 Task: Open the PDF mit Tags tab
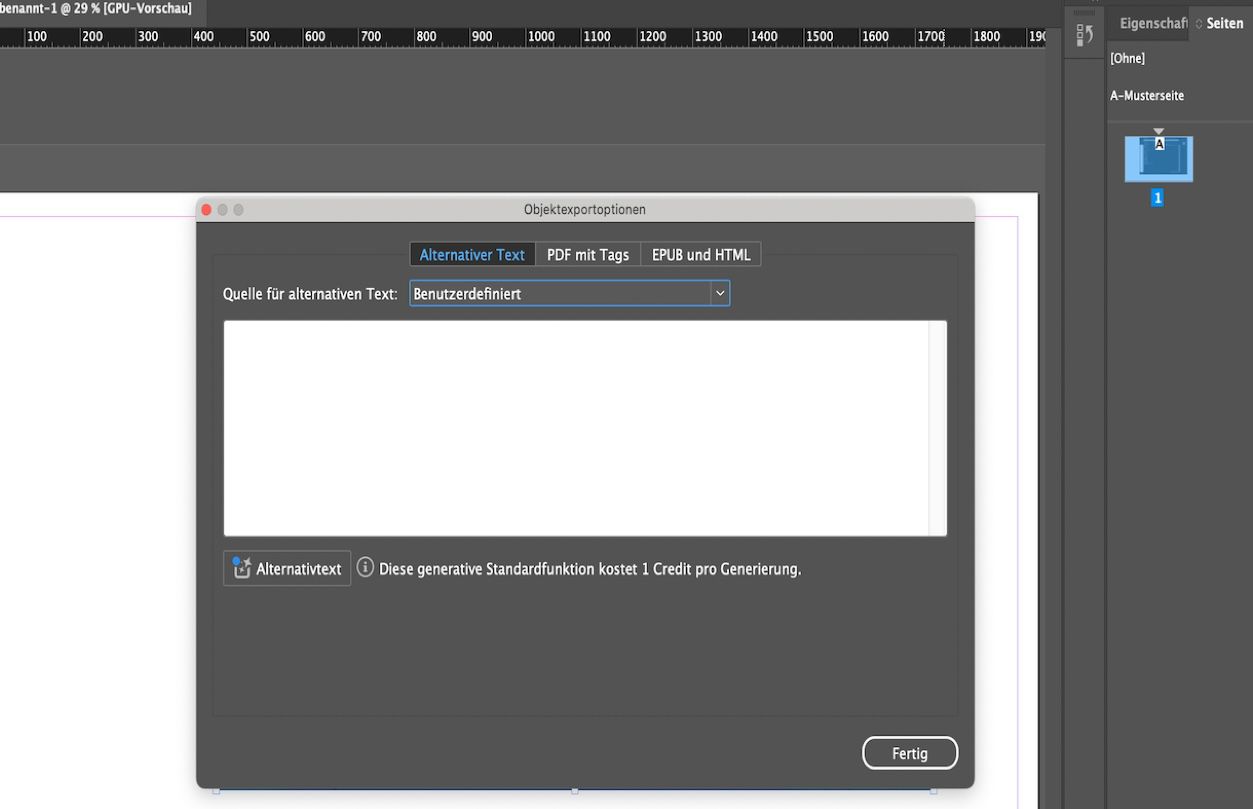pos(587,255)
